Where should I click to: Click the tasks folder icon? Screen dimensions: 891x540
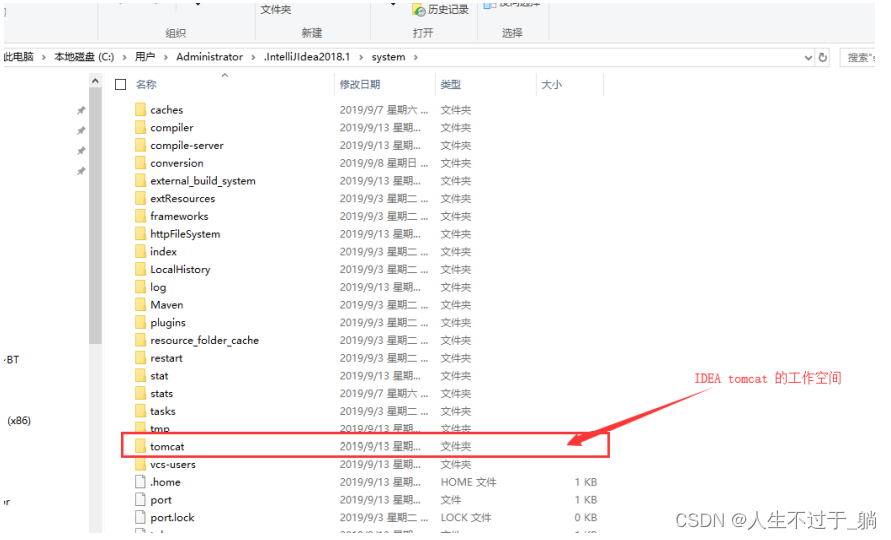140,411
